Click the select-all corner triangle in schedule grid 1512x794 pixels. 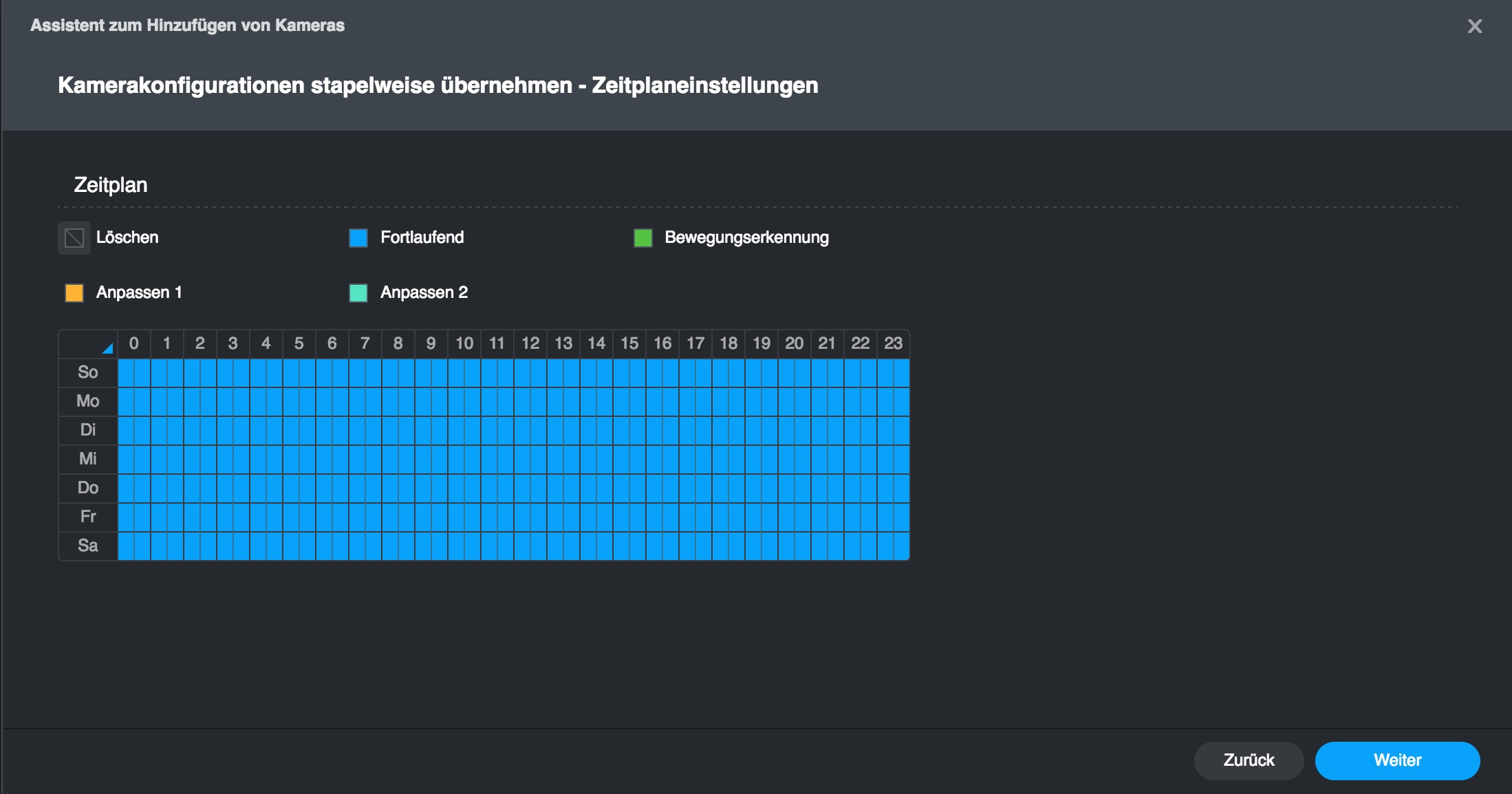pos(107,347)
